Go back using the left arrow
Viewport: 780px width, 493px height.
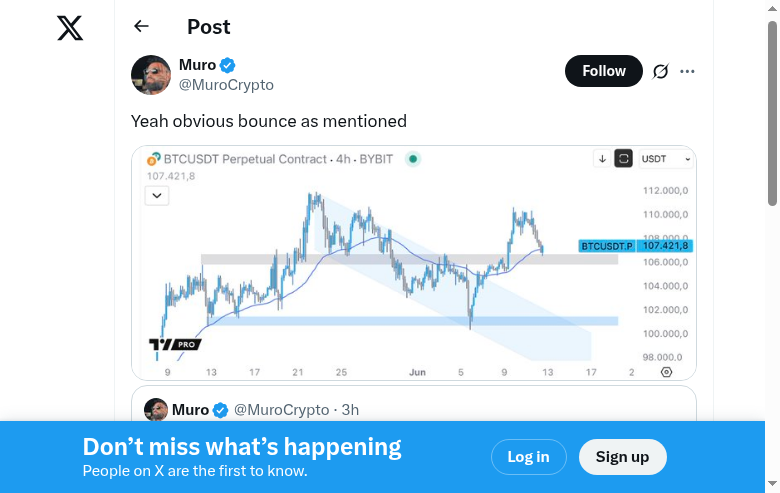141,27
